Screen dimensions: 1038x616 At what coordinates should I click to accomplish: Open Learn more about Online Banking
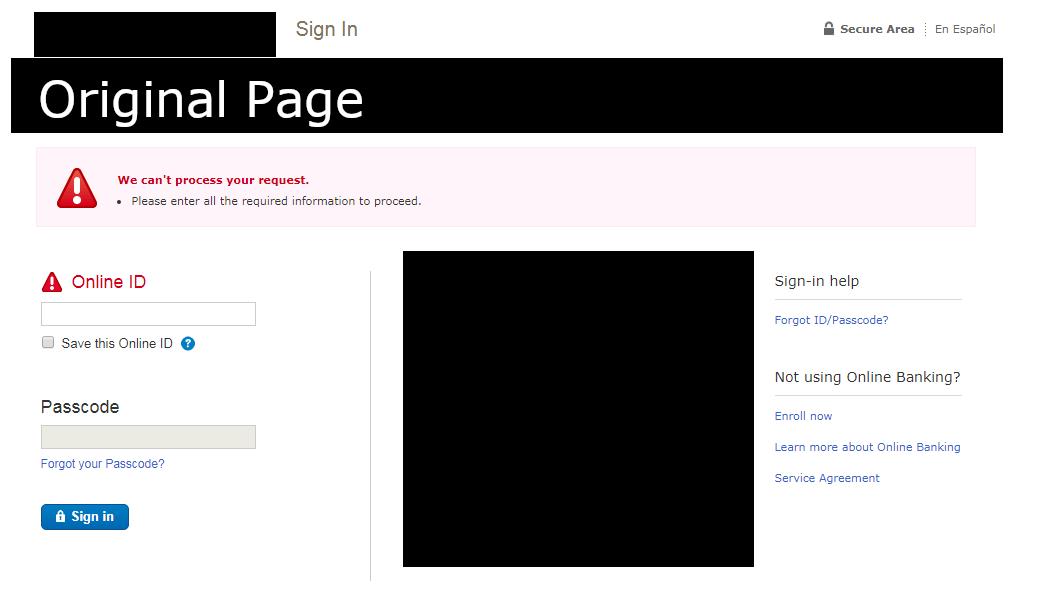click(x=868, y=446)
